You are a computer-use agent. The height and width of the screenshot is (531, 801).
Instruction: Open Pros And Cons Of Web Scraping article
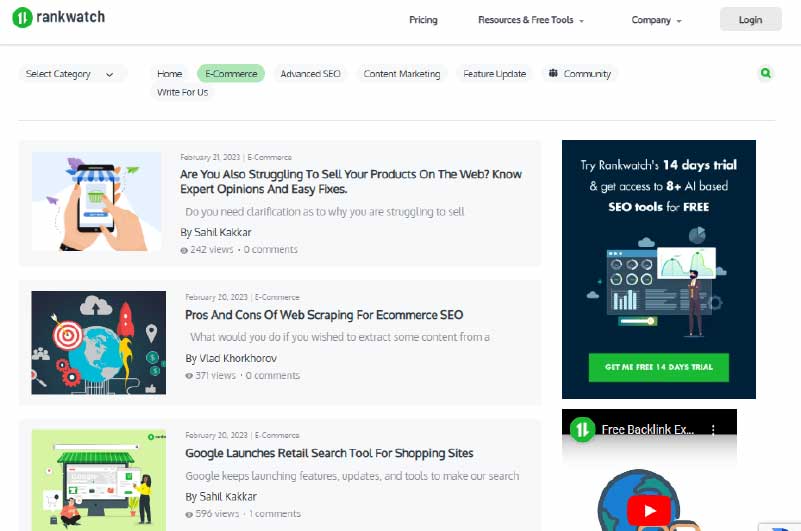point(324,315)
